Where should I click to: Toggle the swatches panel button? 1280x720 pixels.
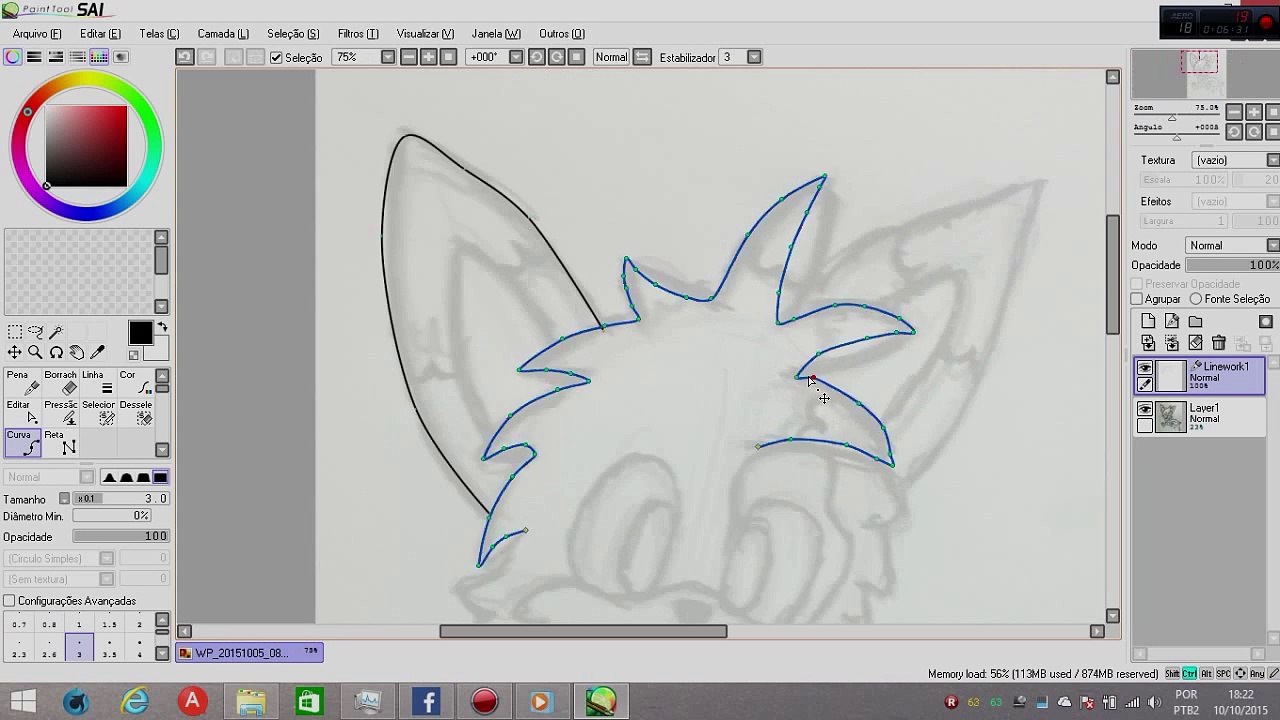pos(99,57)
